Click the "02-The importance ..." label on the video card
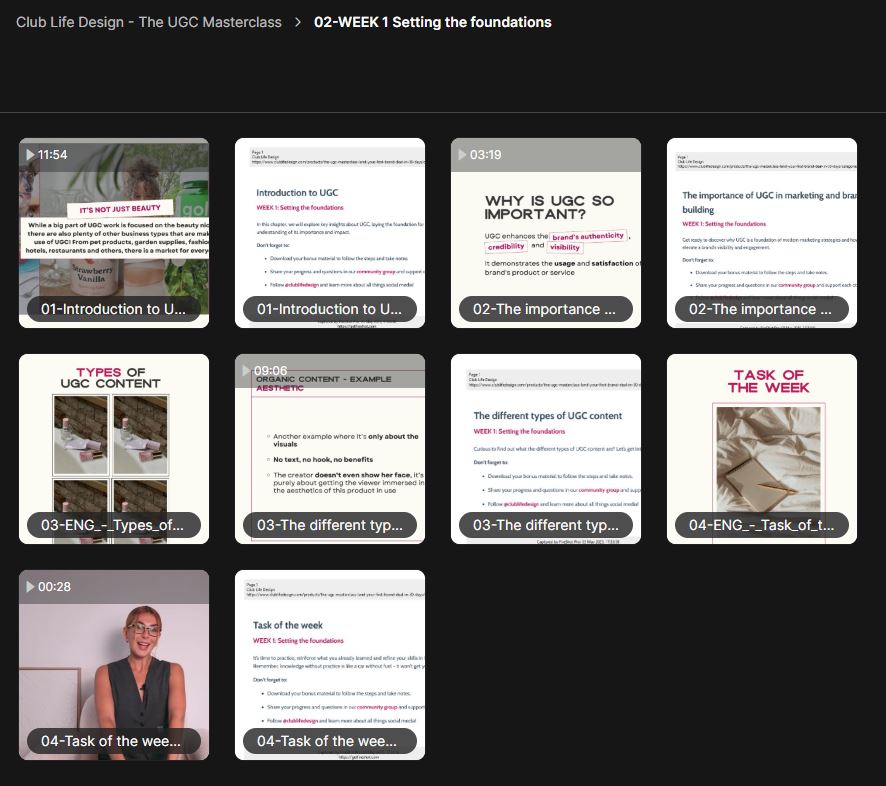The height and width of the screenshot is (786, 886). click(546, 309)
